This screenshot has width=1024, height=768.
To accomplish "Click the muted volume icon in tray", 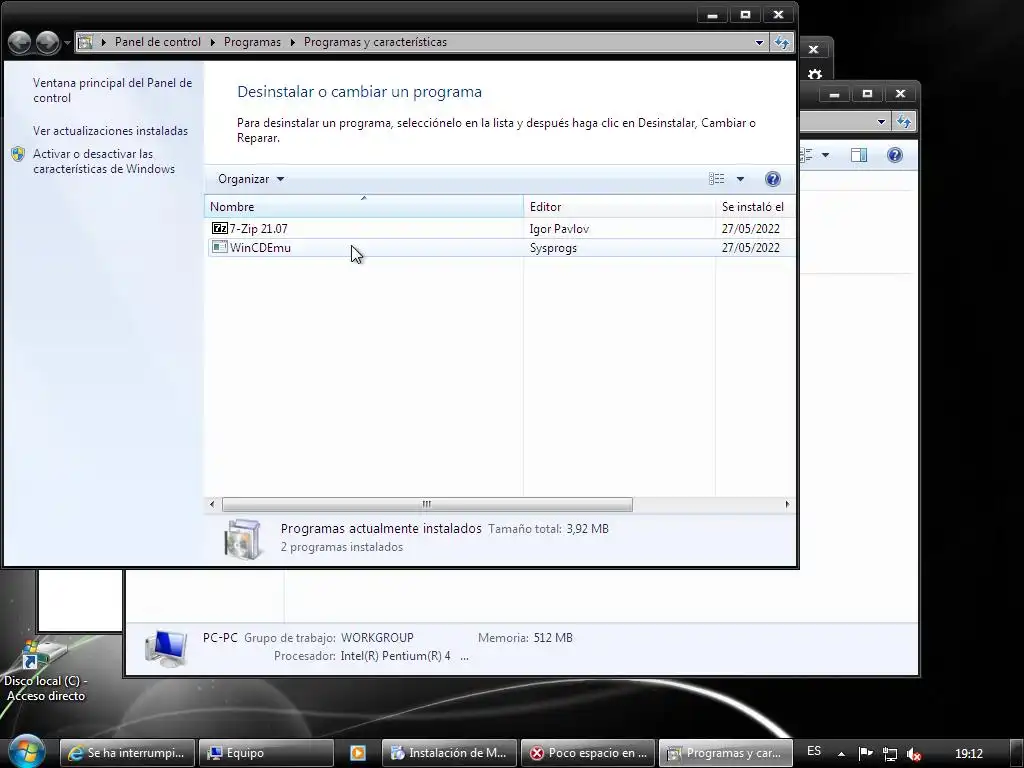I will 914,754.
